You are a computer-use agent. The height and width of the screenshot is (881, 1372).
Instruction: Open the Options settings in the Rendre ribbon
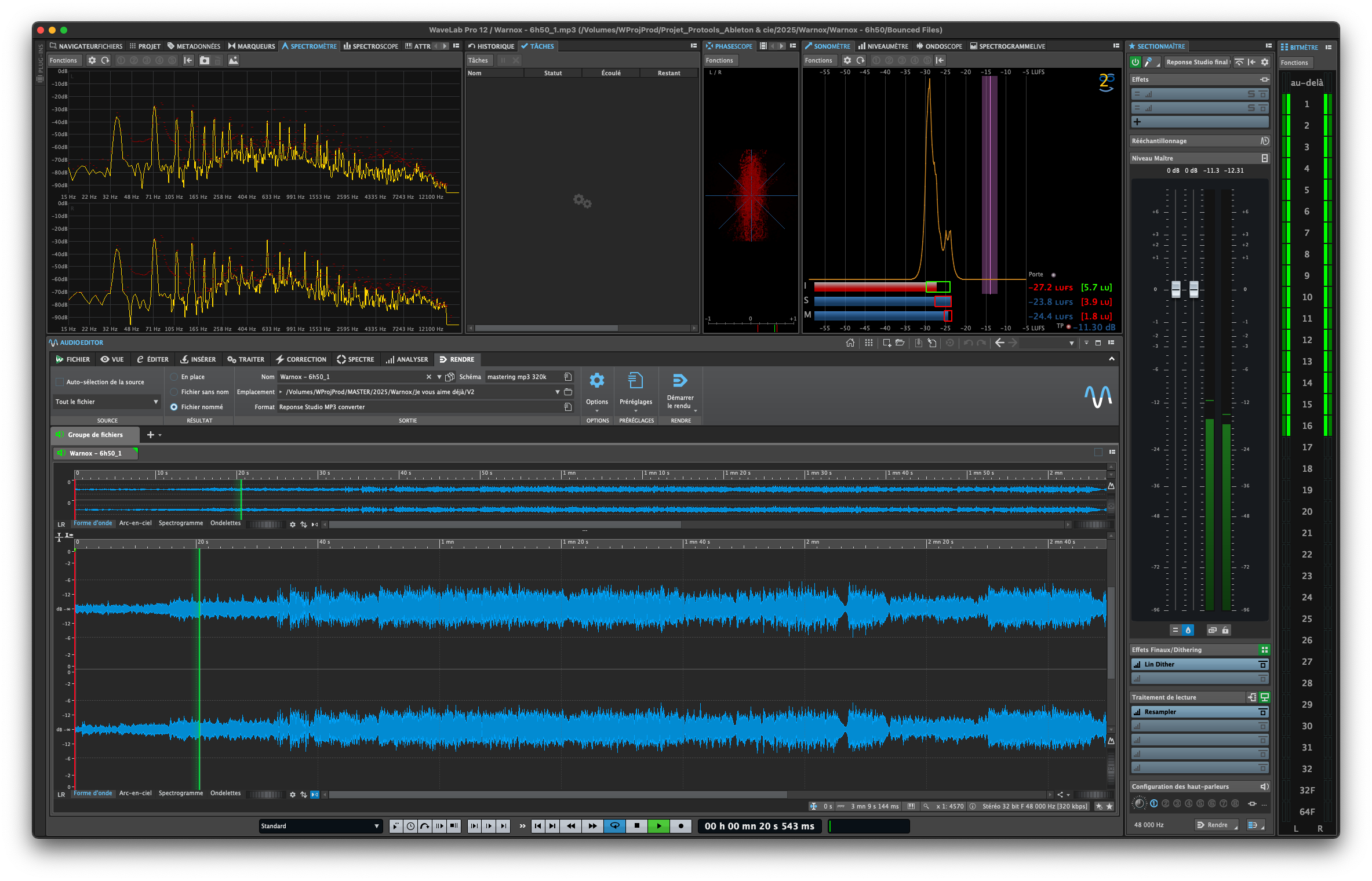(597, 381)
